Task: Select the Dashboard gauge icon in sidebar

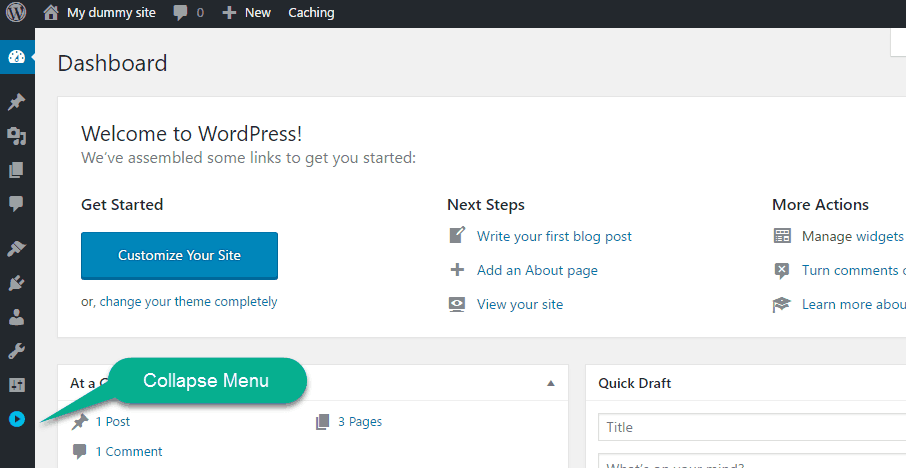Action: tap(17, 57)
